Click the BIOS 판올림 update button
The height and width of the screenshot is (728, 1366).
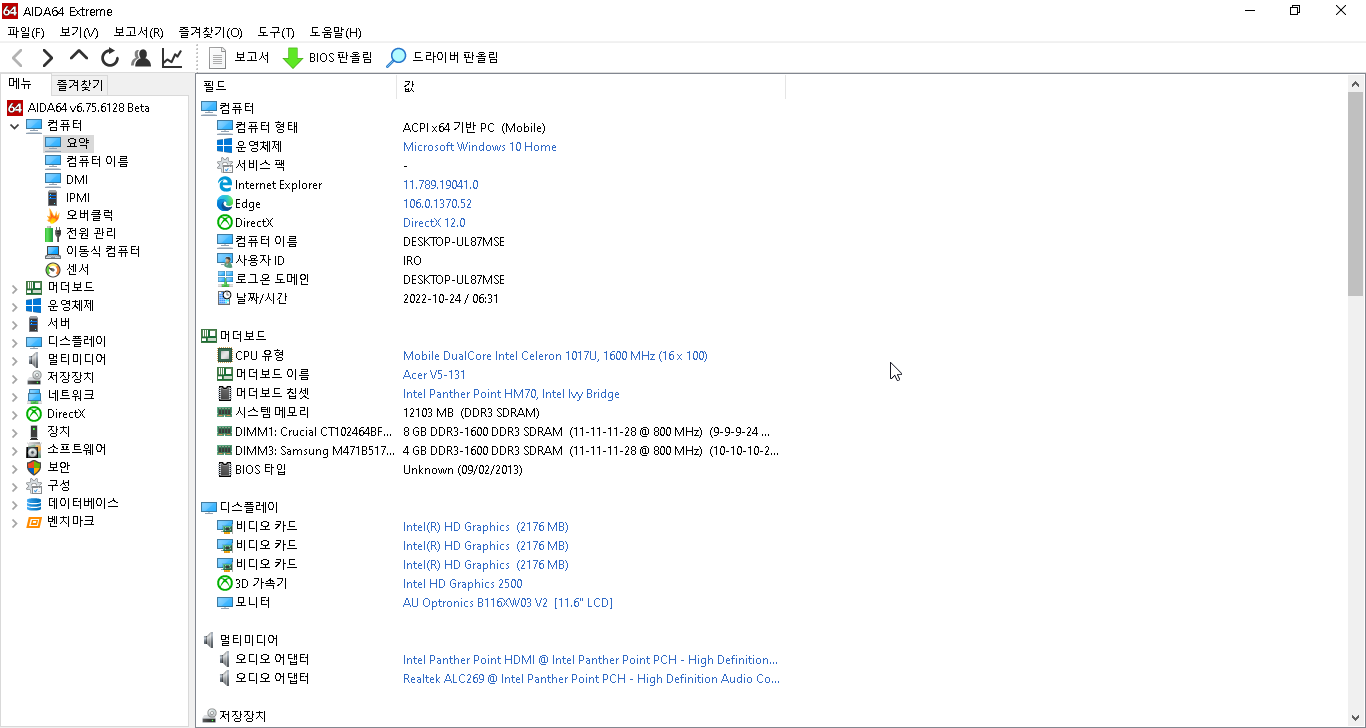tap(328, 58)
